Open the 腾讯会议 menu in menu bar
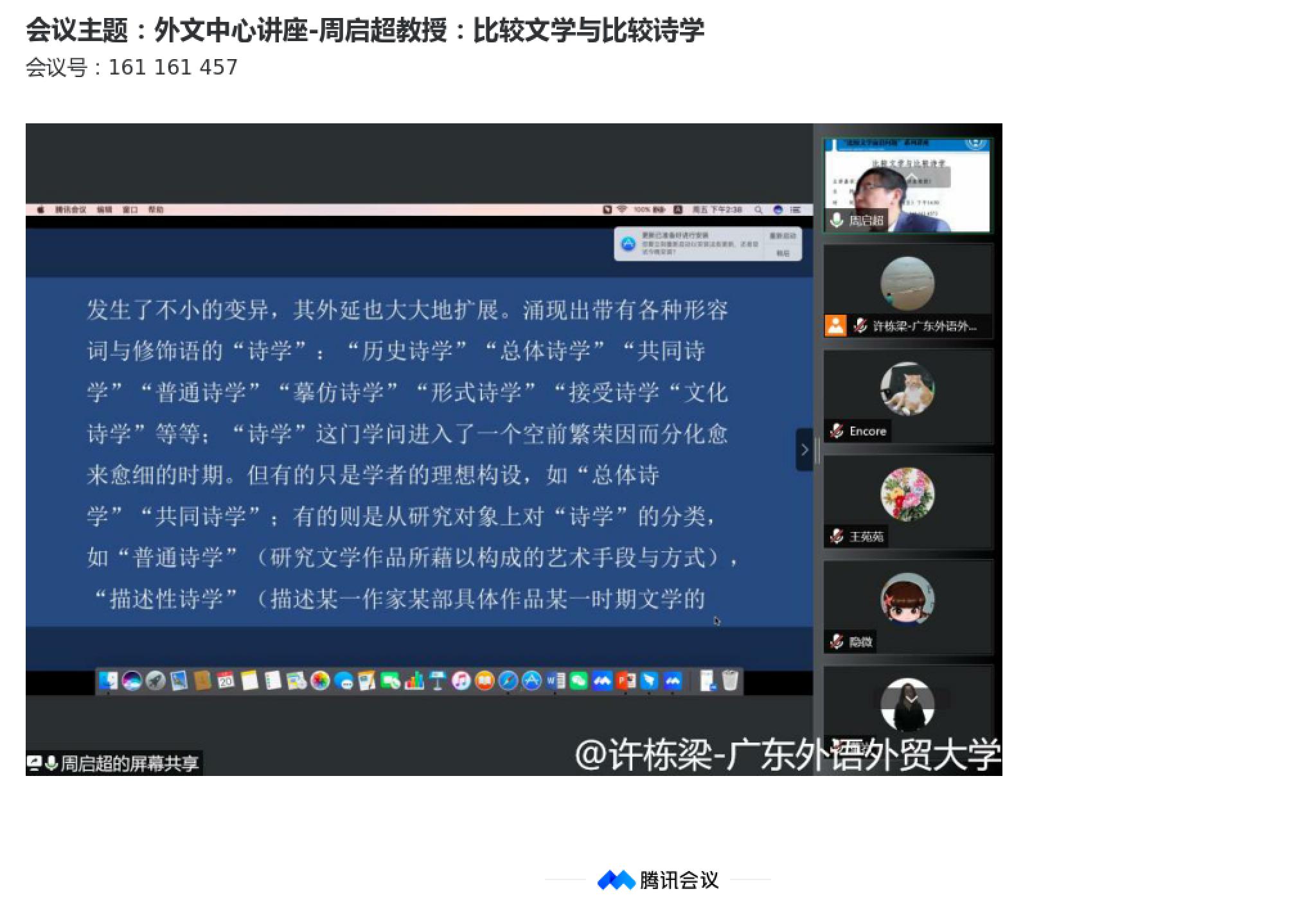Image resolution: width=1316 pixels, height=916 pixels. point(70,210)
